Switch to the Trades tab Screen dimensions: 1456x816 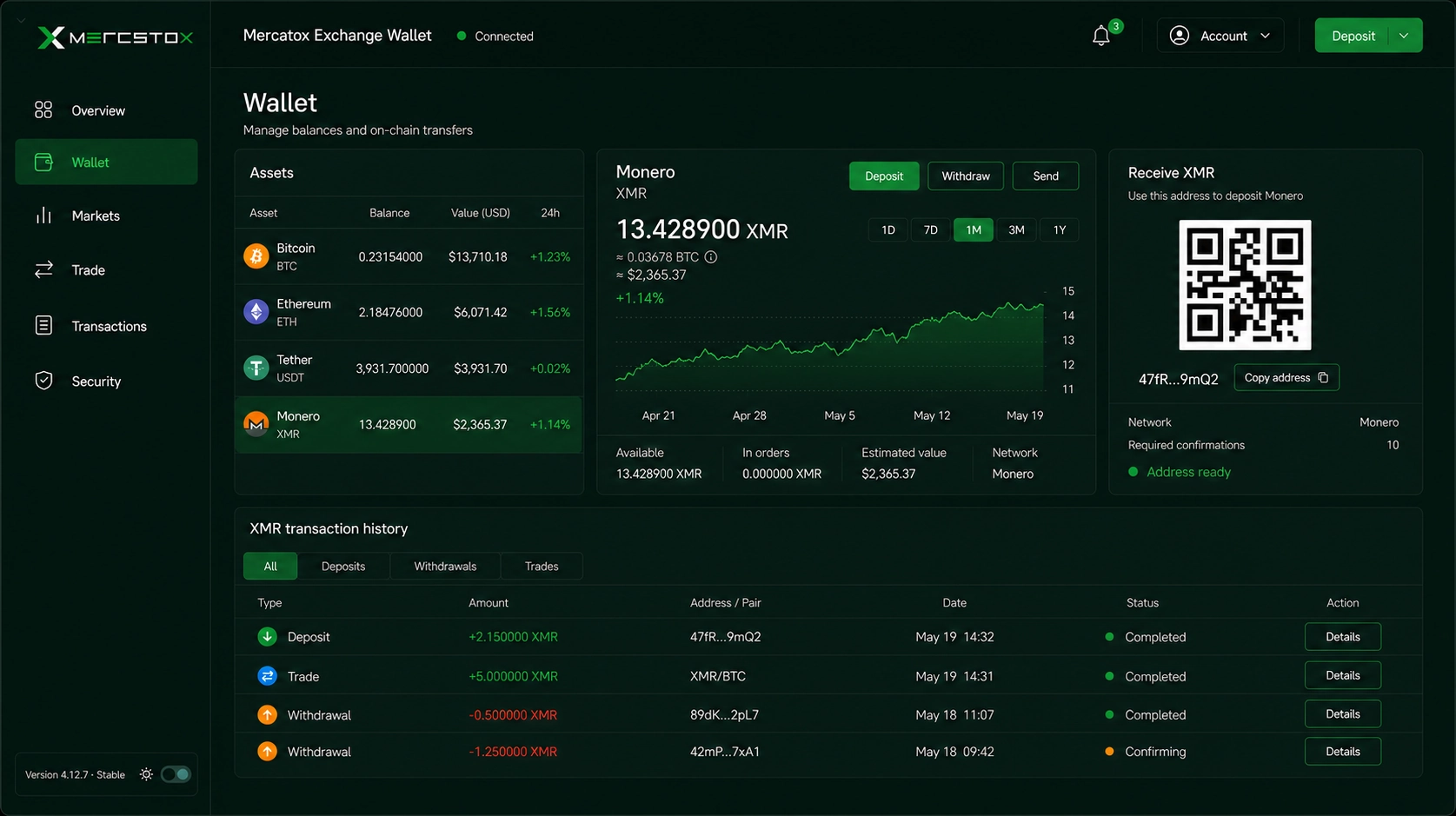point(542,566)
